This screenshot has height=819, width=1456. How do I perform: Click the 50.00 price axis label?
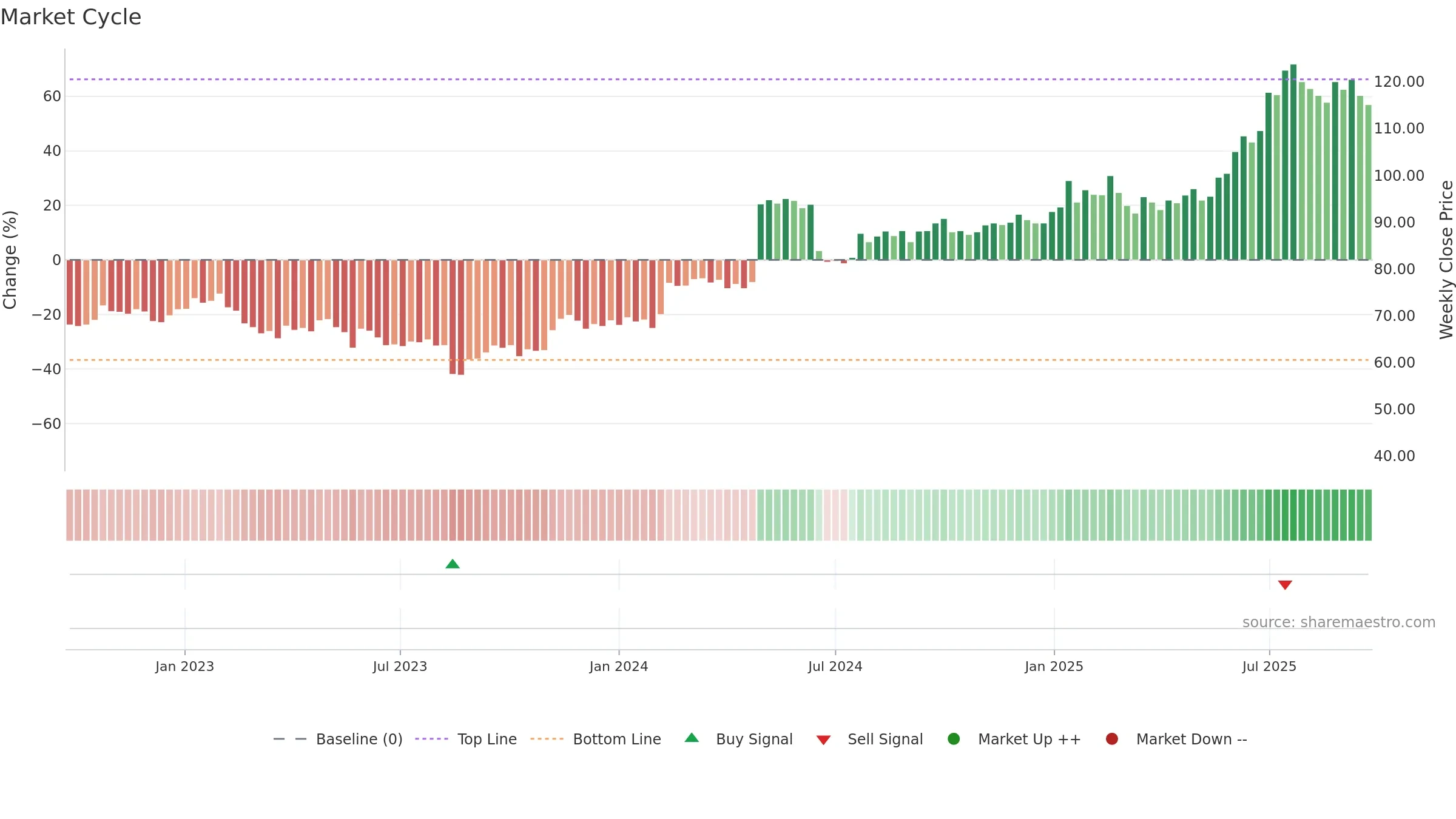click(1394, 409)
